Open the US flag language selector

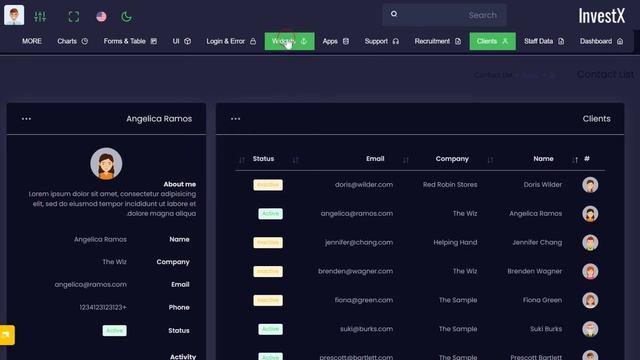pyautogui.click(x=101, y=17)
